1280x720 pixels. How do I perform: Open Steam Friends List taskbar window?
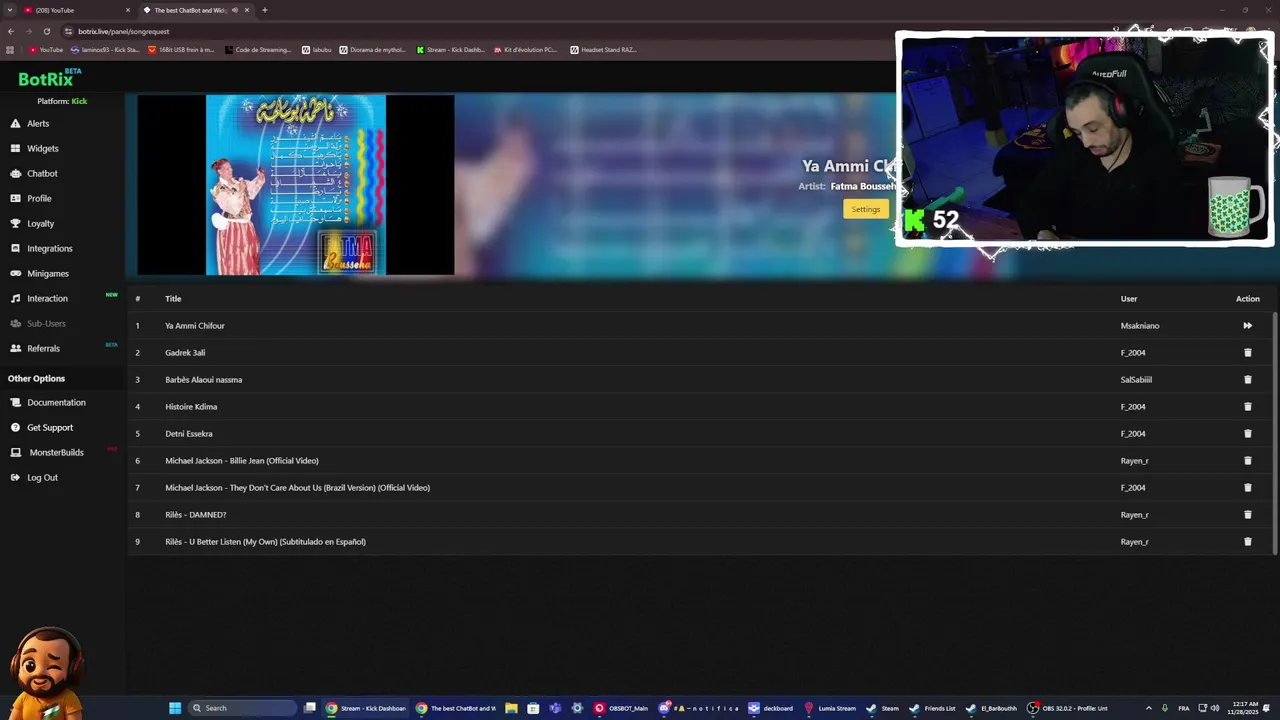click(932, 708)
